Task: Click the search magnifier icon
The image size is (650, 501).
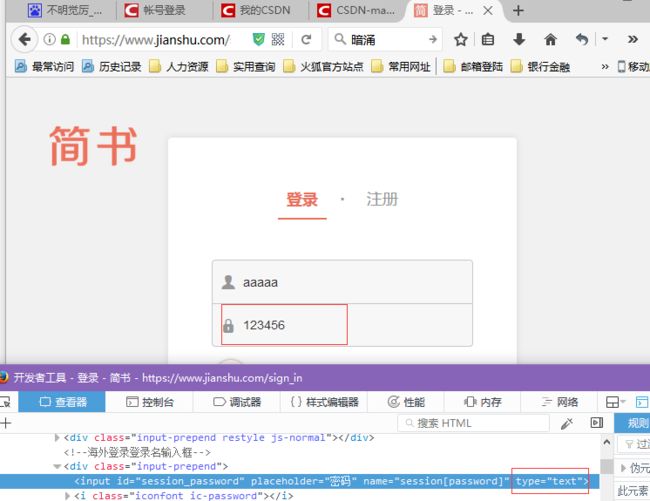Action: click(x=340, y=39)
